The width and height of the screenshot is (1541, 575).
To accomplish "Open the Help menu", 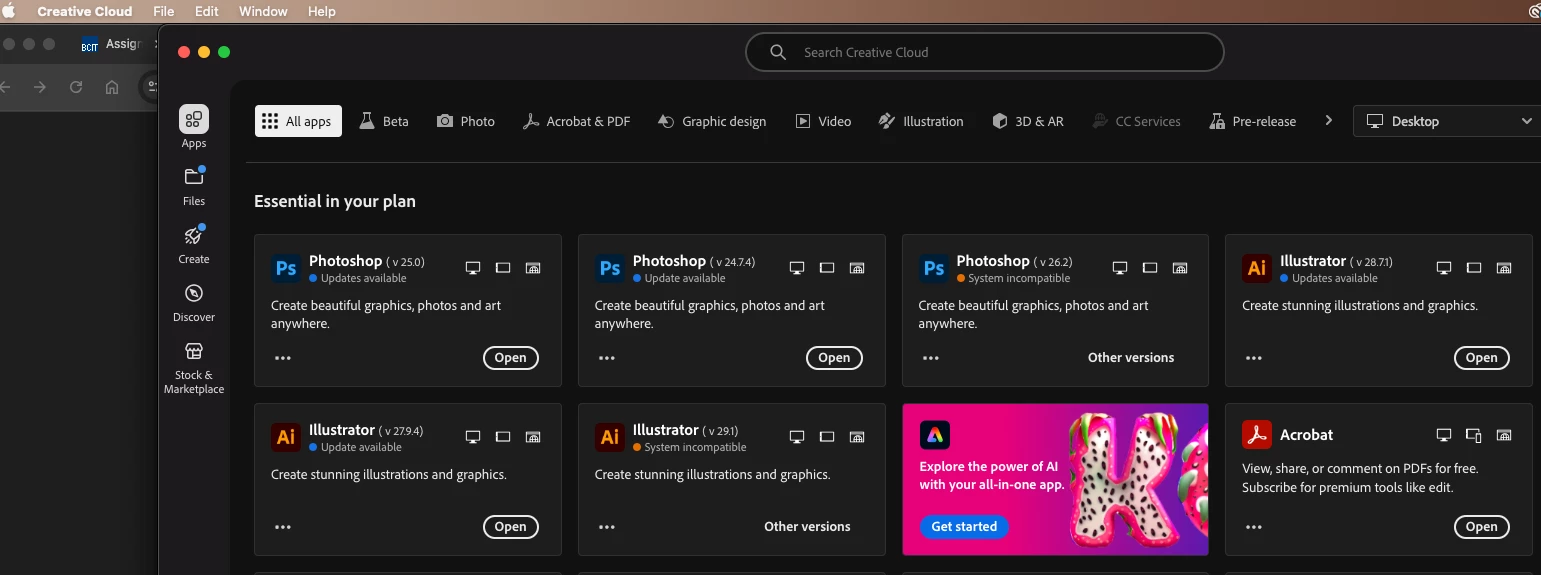I will 322,11.
